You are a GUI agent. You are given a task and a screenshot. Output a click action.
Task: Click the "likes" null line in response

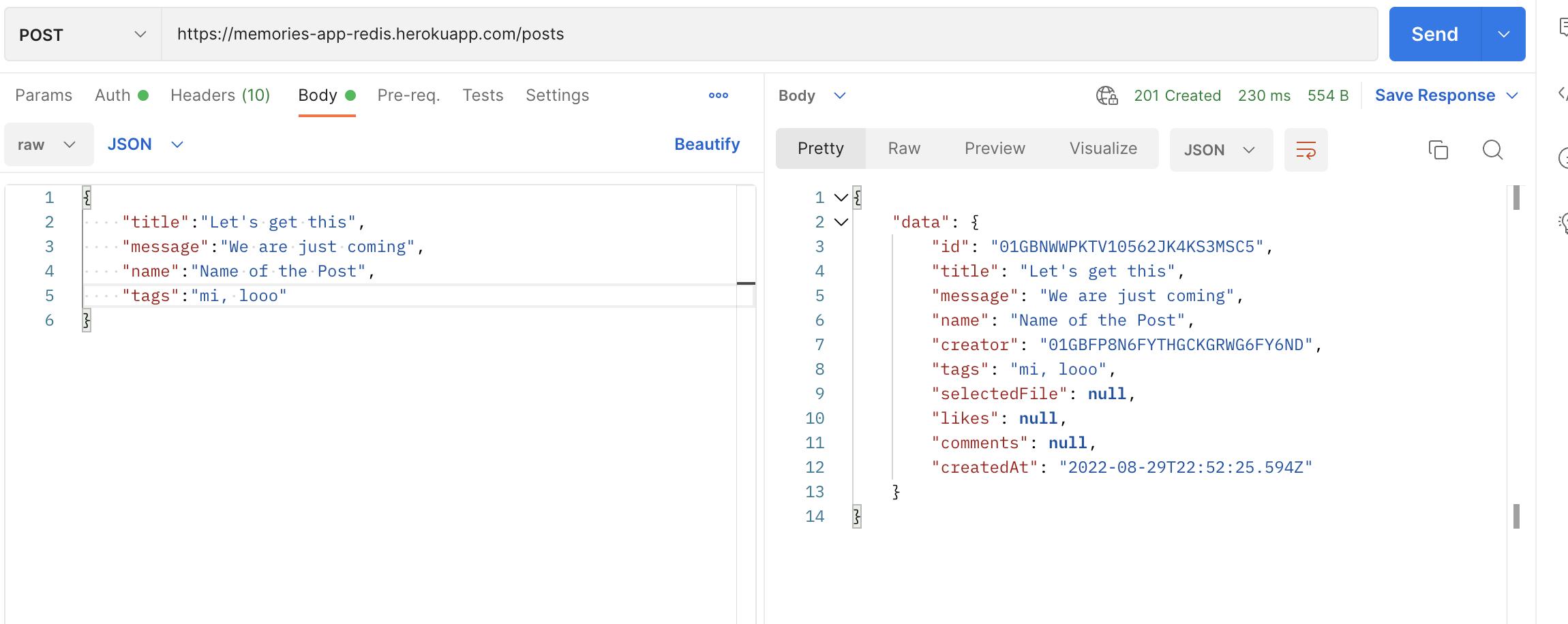[999, 418]
